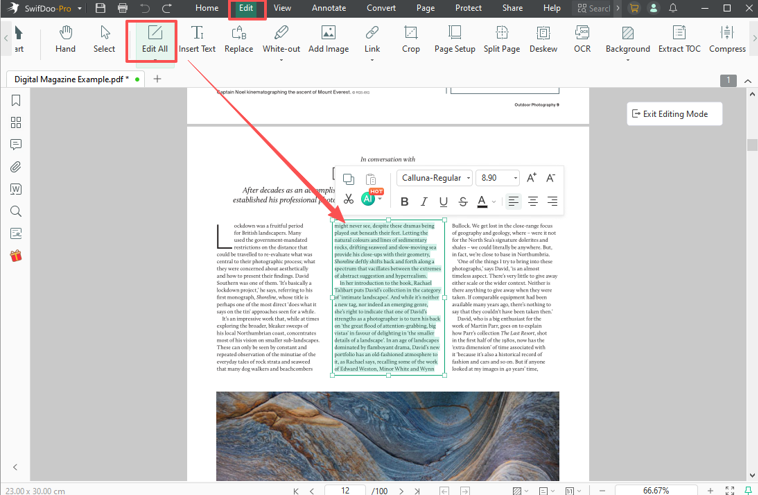
Task: Open the Replace tool
Action: 239,40
